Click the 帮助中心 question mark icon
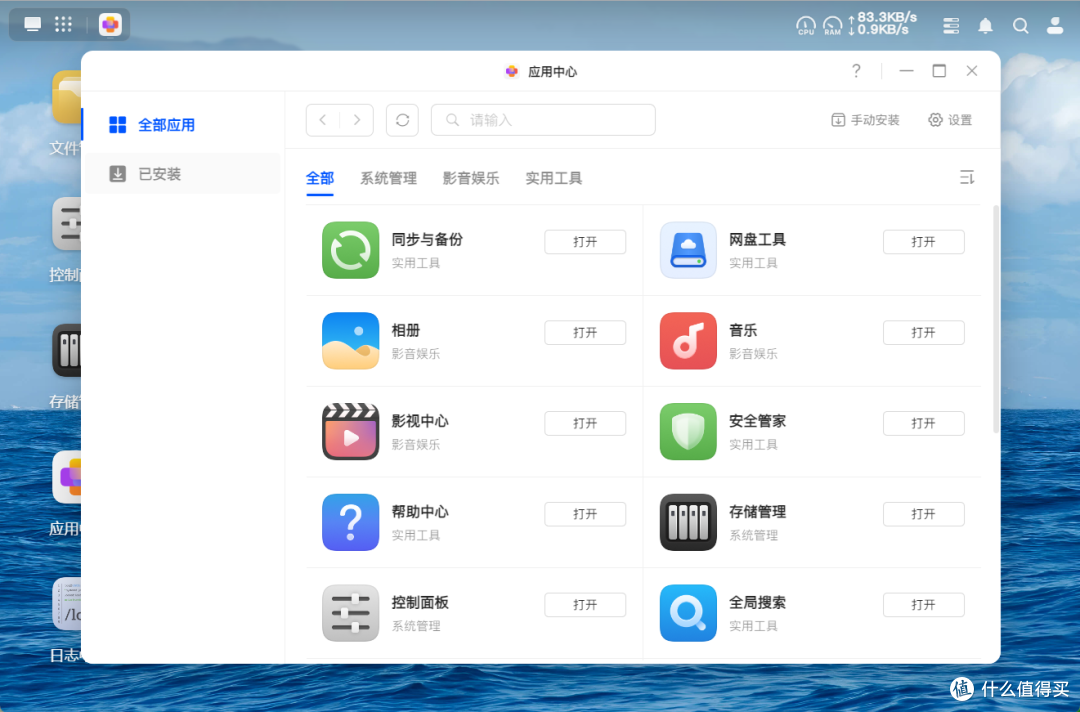The width and height of the screenshot is (1080, 712). pos(351,523)
